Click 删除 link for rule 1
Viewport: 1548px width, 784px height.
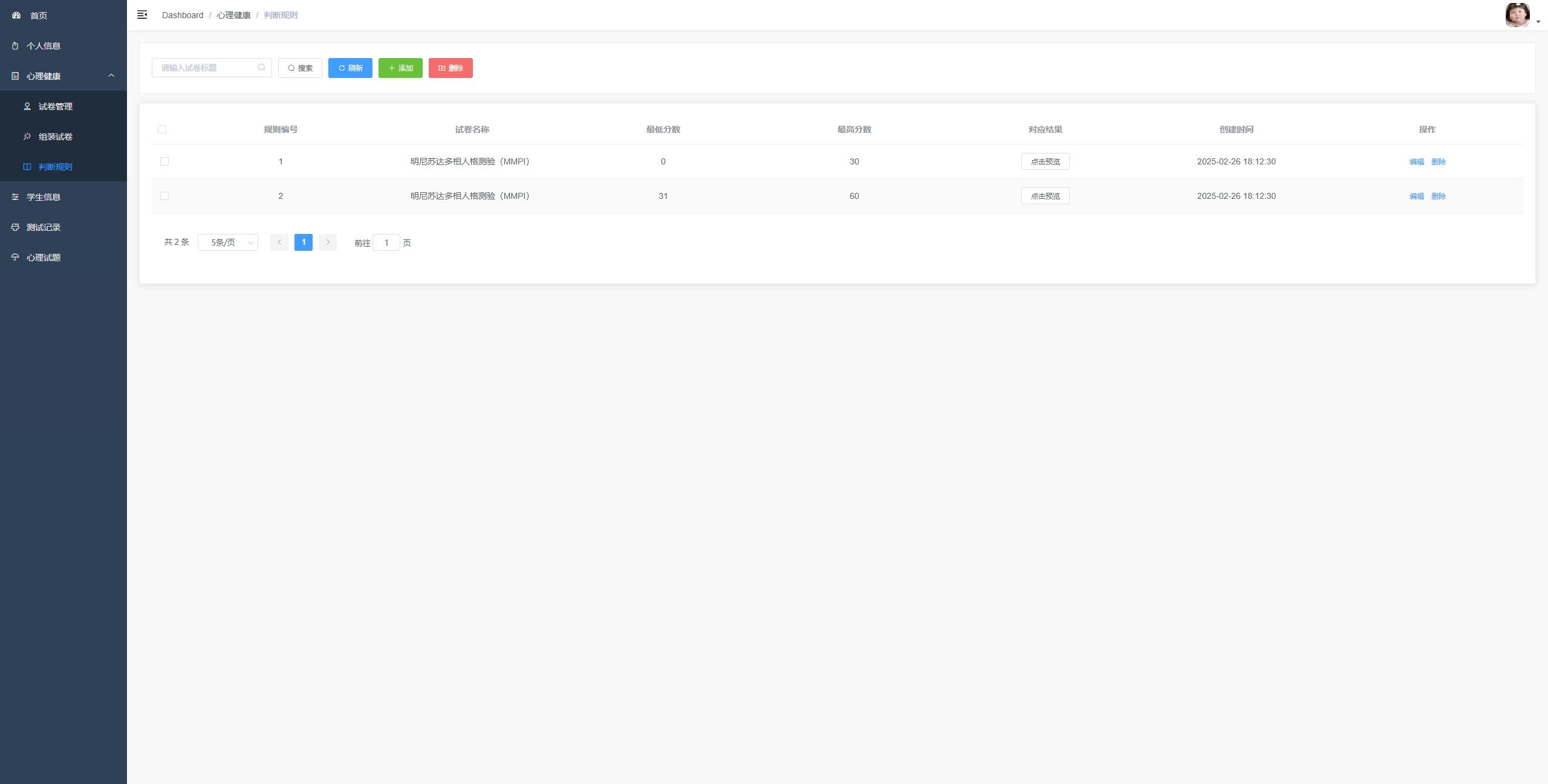1438,161
